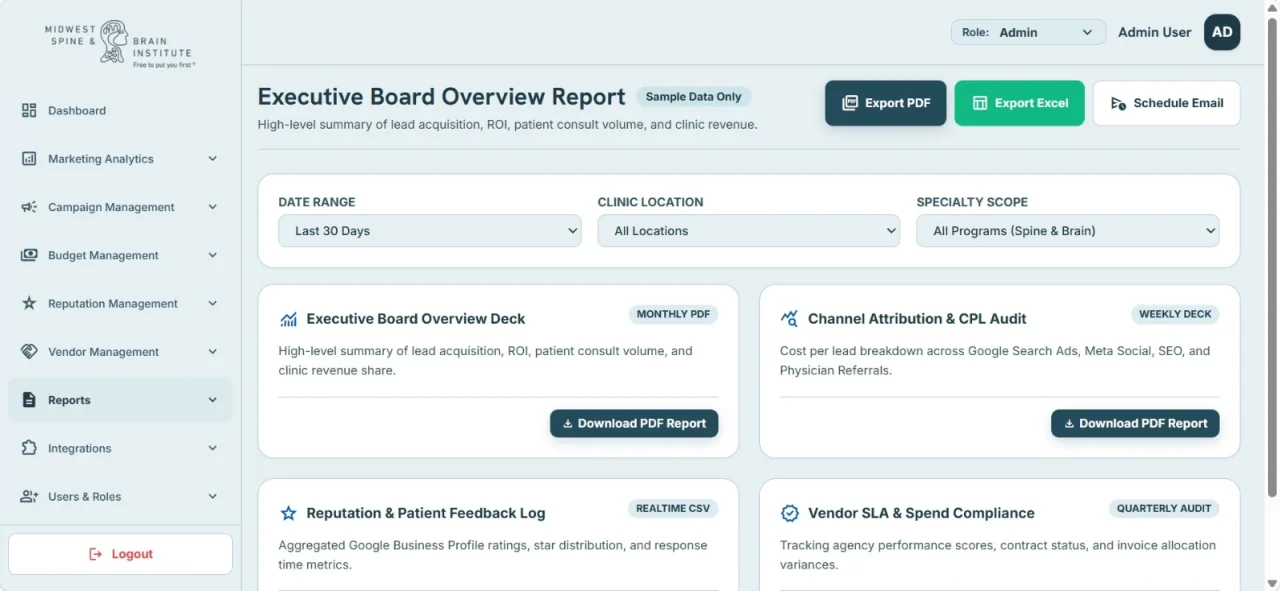
Task: Click the Export Excel button
Action: point(1020,103)
